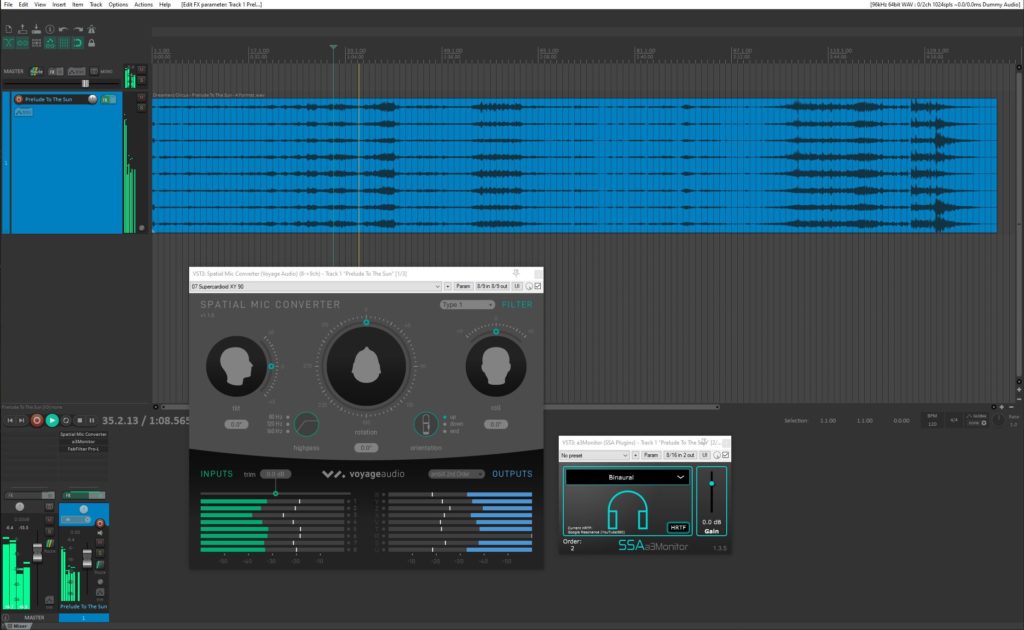Go to project end transport button
Screen dimensions: 1024x630
(x=22, y=420)
